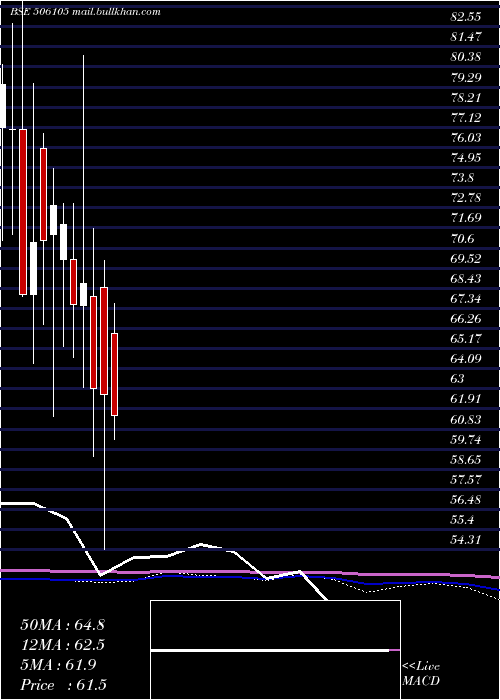Click the 54.31 price axis label
500x700 pixels.
tap(466, 540)
